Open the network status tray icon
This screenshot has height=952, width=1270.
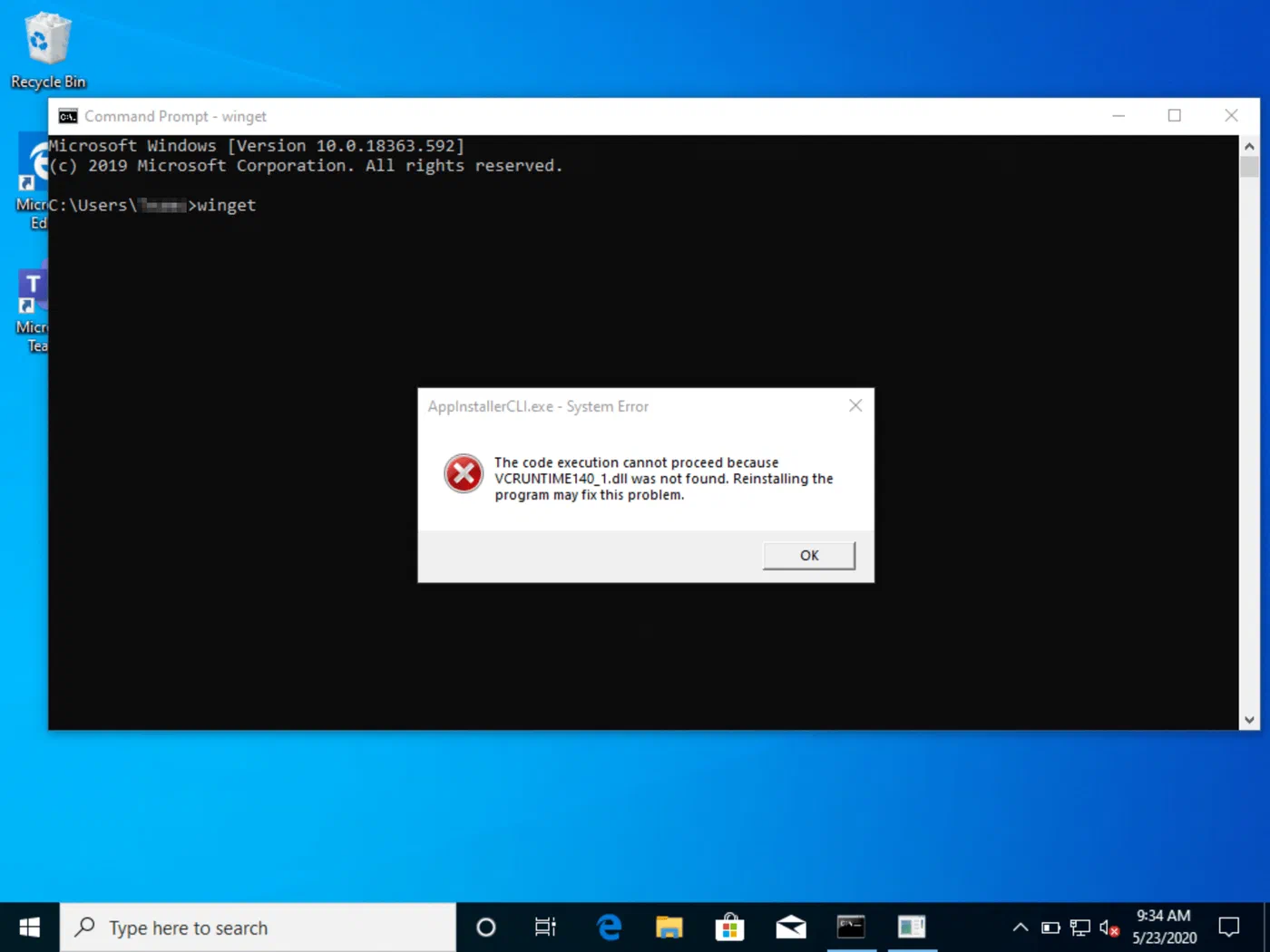[1079, 928]
